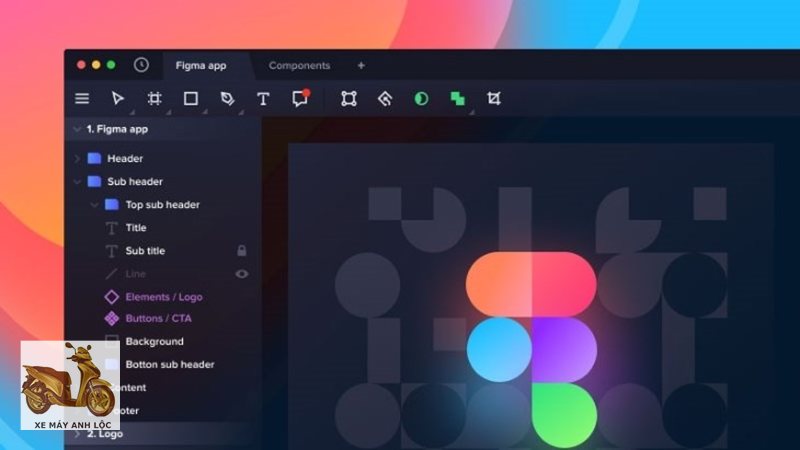Collapse the Top sub header chevron
800x450 pixels.
pyautogui.click(x=94, y=205)
